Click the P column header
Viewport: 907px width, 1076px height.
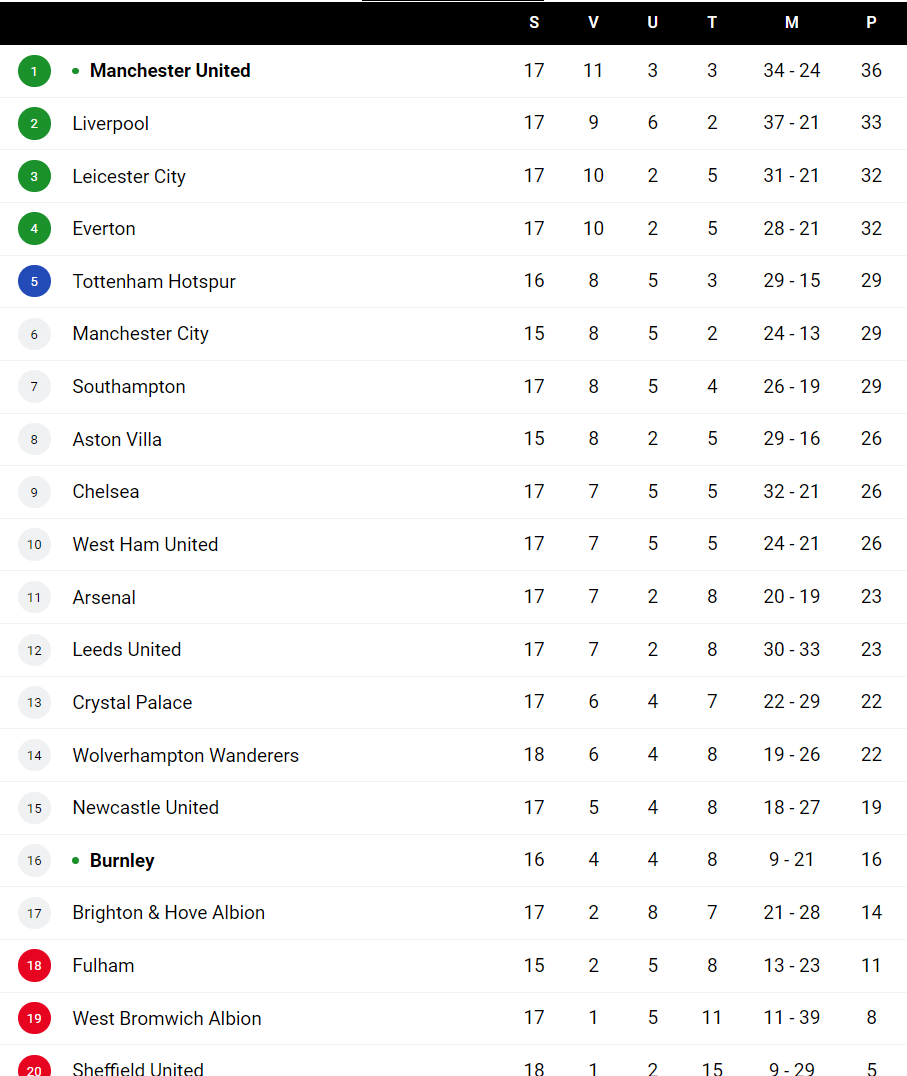point(871,23)
